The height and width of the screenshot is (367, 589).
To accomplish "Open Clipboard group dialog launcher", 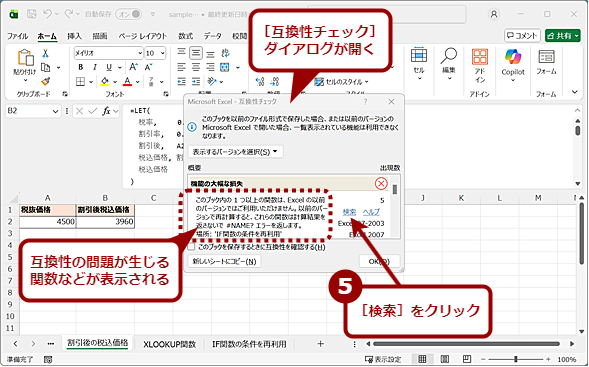I will tap(65, 94).
